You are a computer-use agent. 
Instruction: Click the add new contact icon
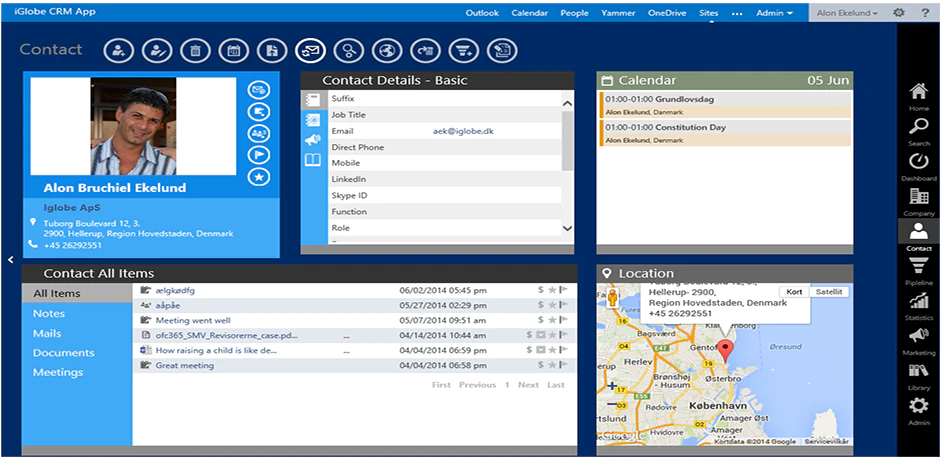(119, 51)
